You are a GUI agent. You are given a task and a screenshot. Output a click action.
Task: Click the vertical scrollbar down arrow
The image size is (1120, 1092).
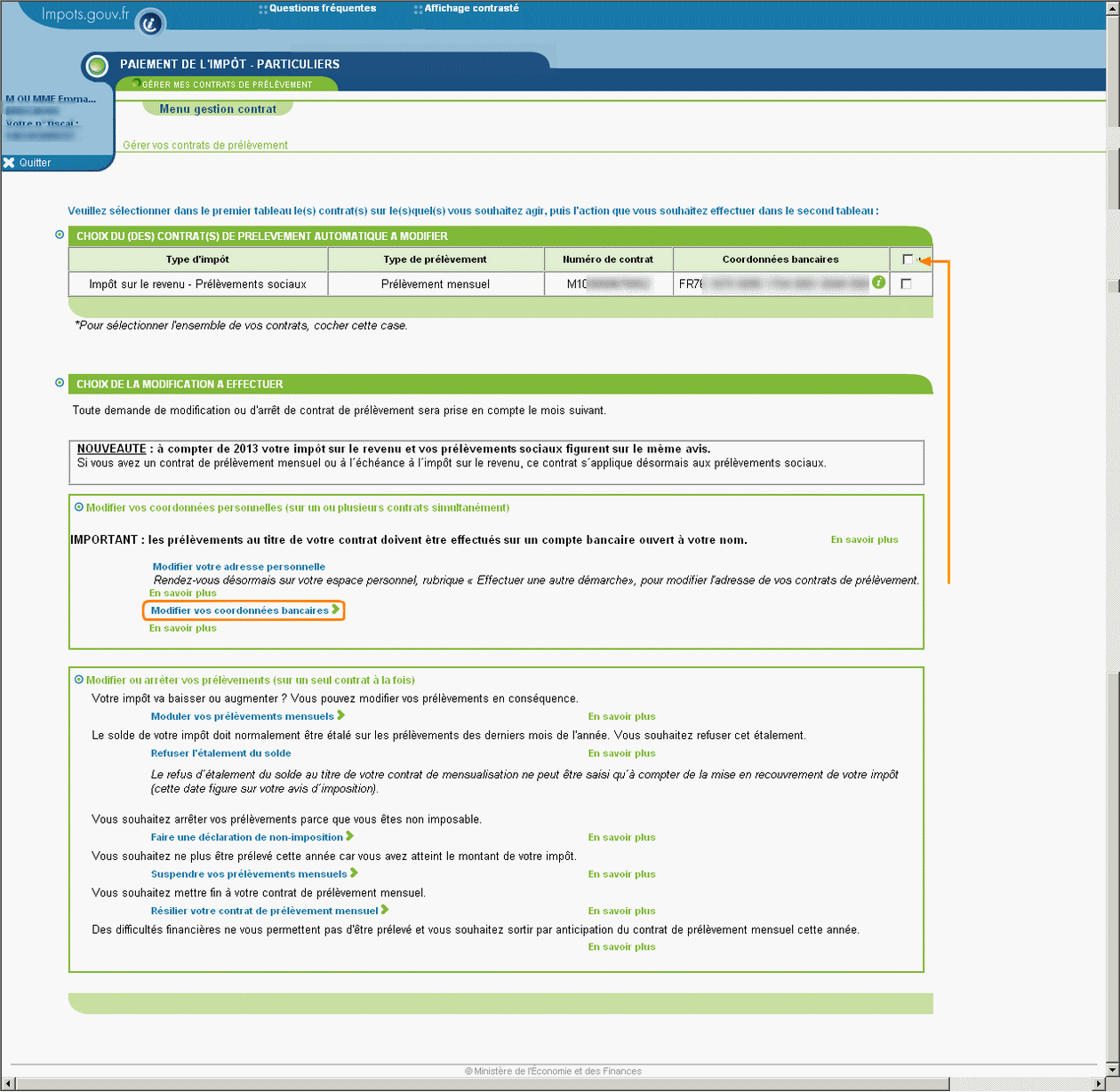tap(1112, 1068)
